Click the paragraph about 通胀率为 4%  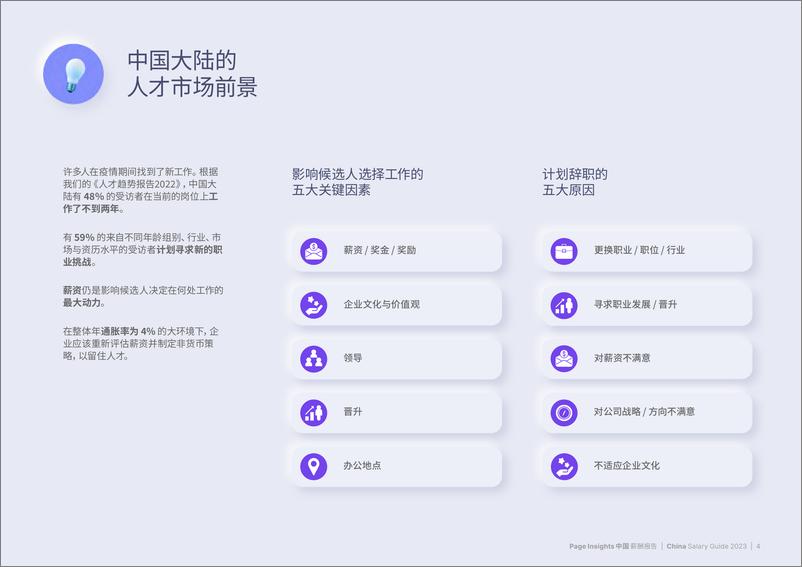pyautogui.click(x=141, y=344)
